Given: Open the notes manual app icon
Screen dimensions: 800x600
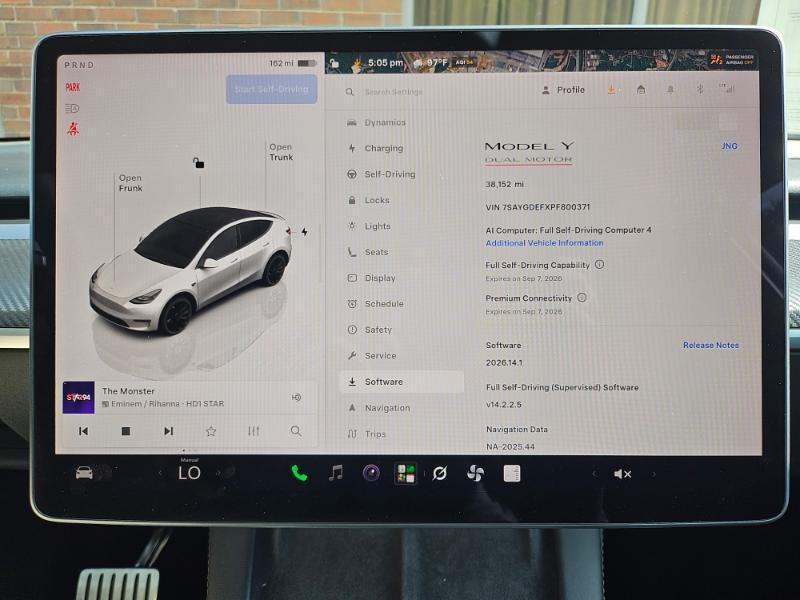Looking at the screenshot, I should [x=512, y=473].
